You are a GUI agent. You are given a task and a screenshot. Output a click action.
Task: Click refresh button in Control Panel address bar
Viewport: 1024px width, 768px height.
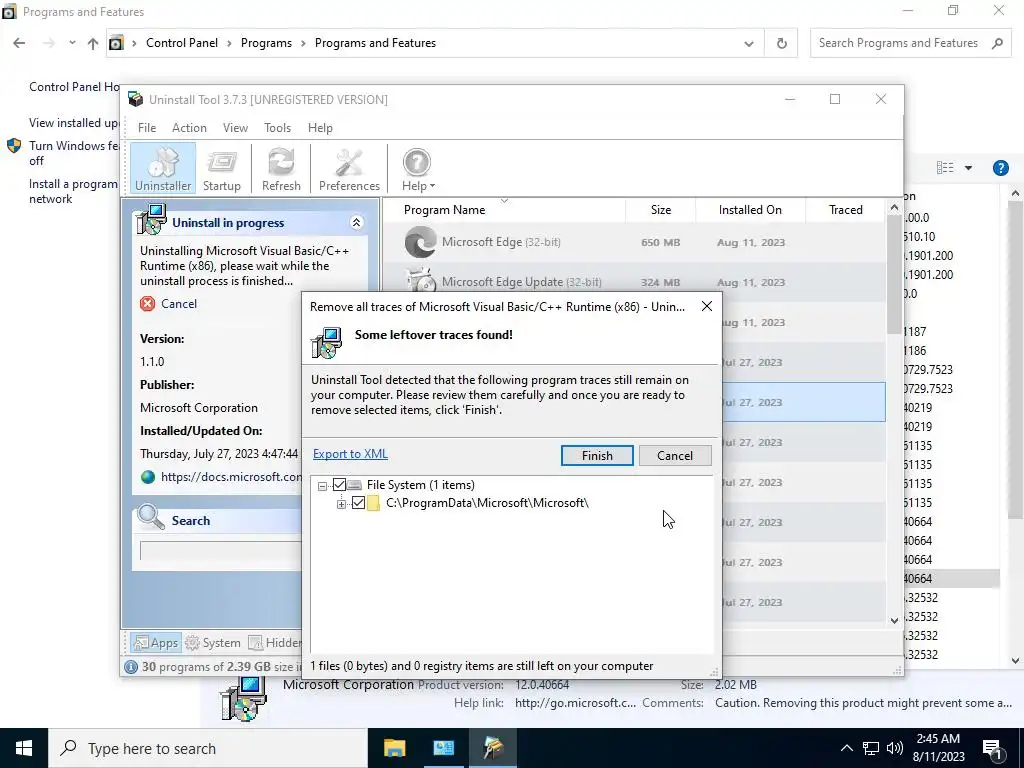(781, 43)
